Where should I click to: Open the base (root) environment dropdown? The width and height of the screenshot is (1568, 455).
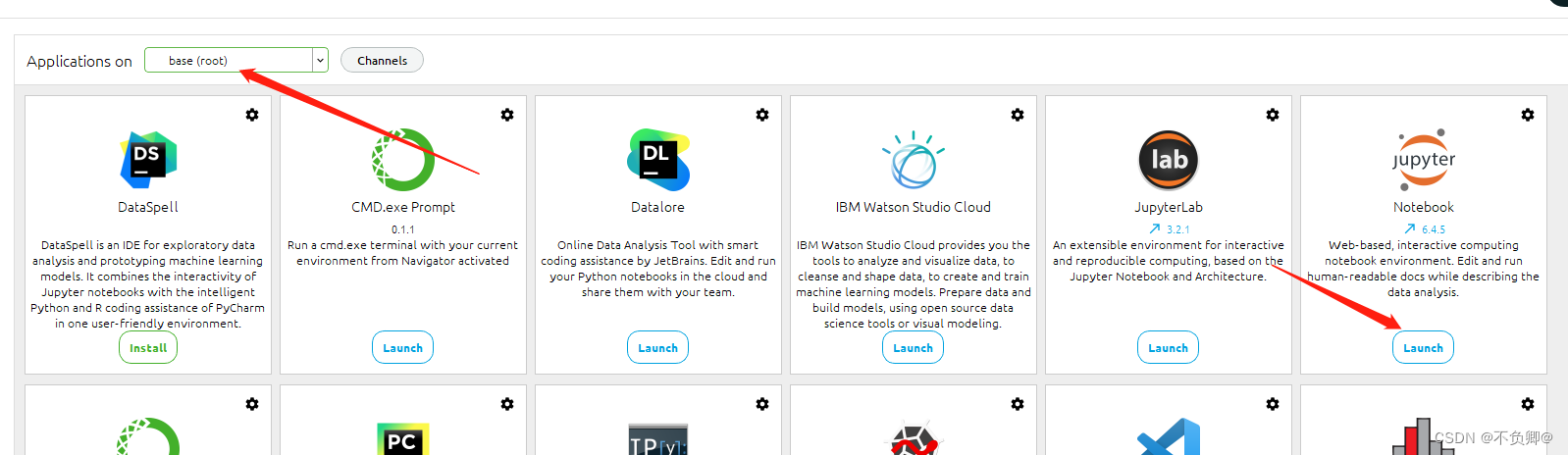(x=236, y=60)
